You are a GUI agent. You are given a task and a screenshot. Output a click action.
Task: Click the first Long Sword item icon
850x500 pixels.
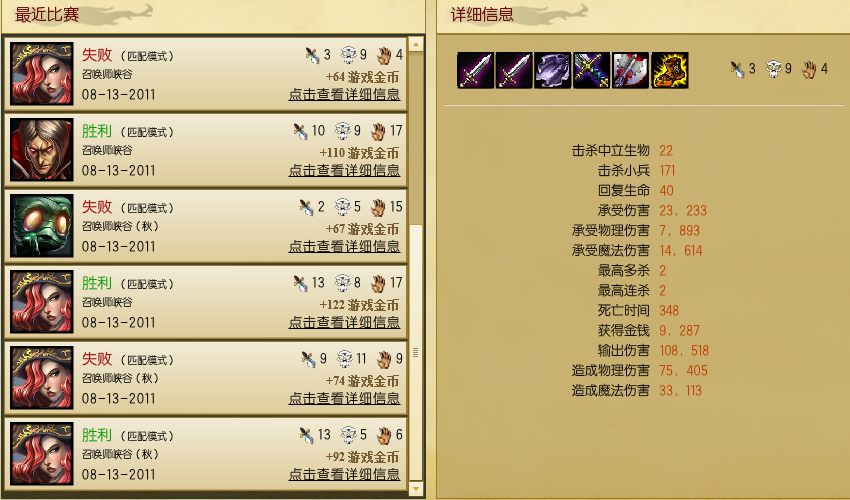pos(475,70)
